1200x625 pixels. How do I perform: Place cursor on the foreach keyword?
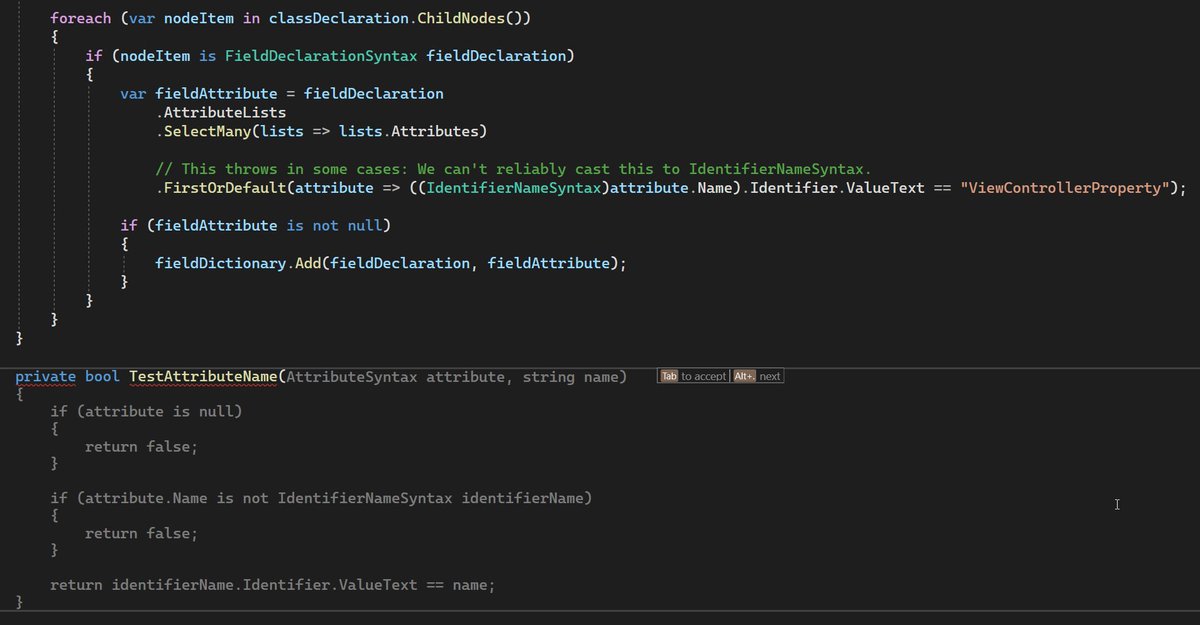(x=81, y=18)
